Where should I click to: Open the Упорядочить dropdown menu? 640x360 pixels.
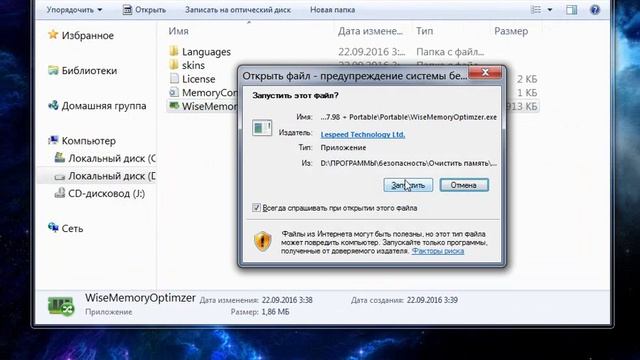[74, 10]
